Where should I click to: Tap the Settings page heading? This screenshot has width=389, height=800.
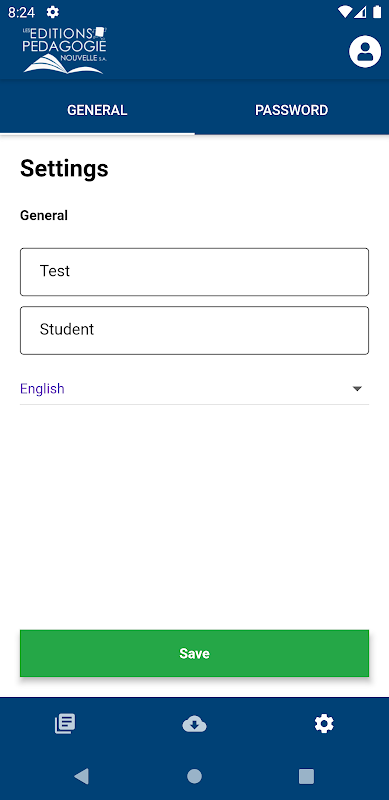64,168
